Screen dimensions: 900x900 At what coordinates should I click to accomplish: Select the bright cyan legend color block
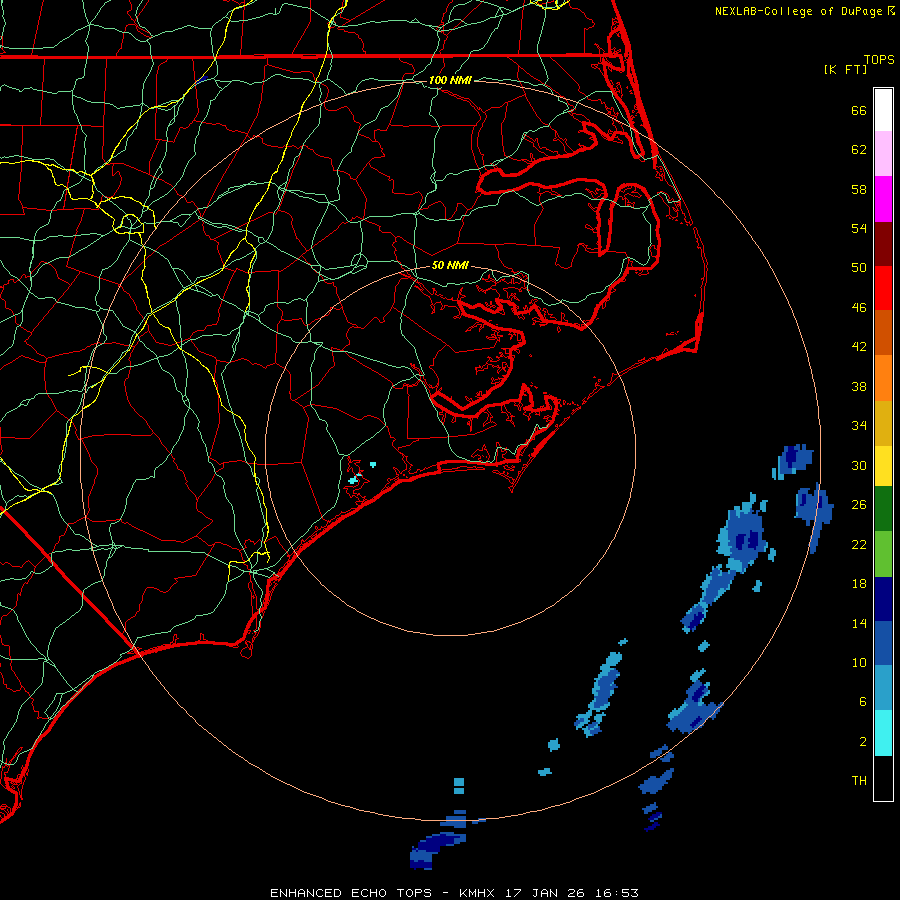(883, 733)
